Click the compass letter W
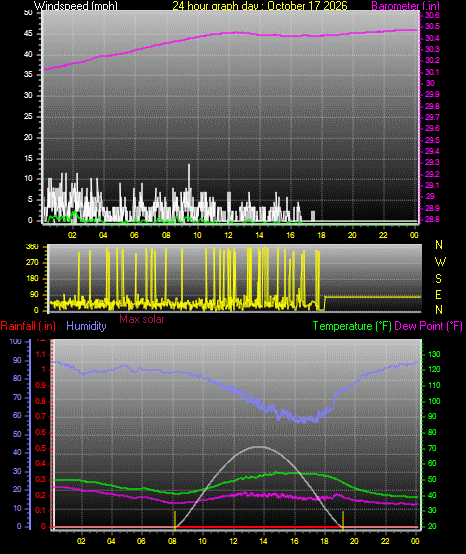Viewport: 466px width, 554px height. tap(440, 262)
